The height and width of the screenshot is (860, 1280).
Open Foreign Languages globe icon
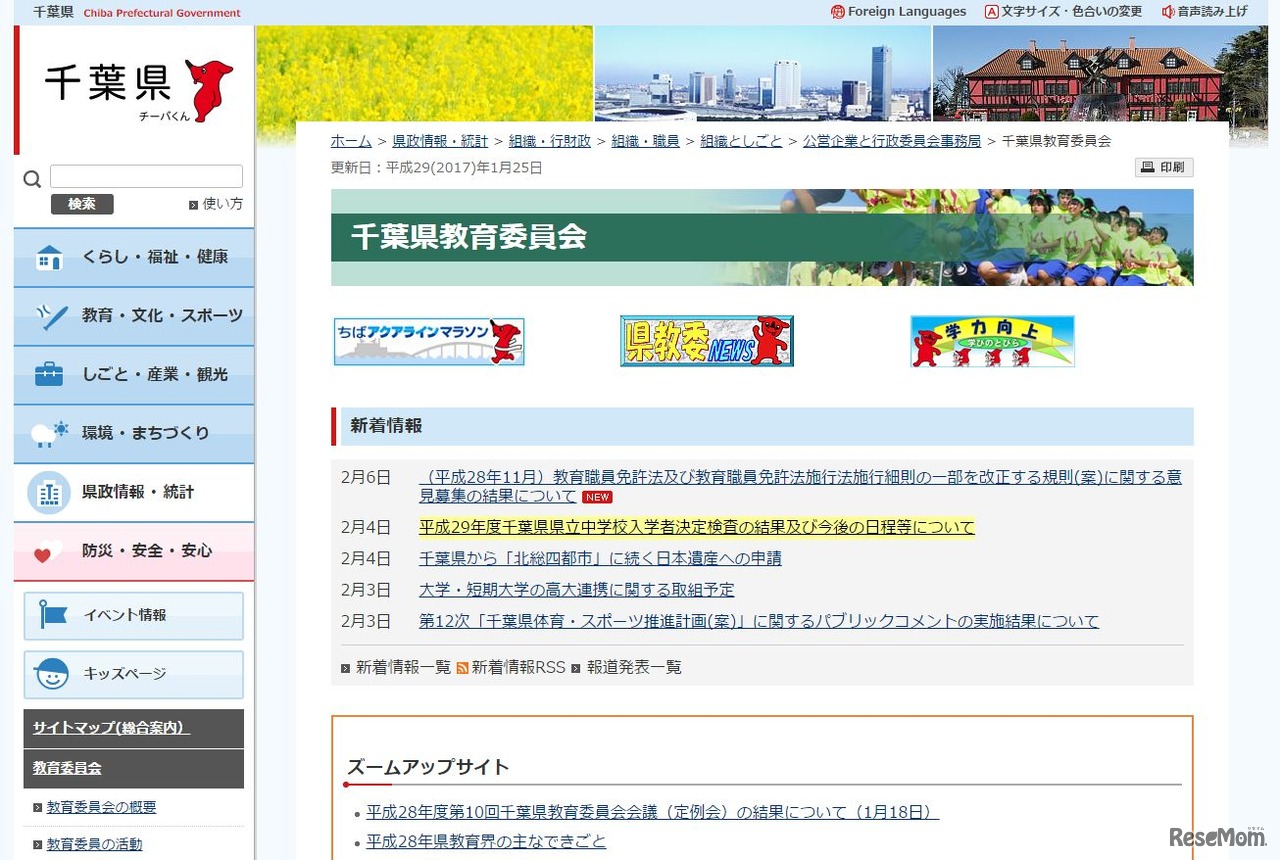838,12
